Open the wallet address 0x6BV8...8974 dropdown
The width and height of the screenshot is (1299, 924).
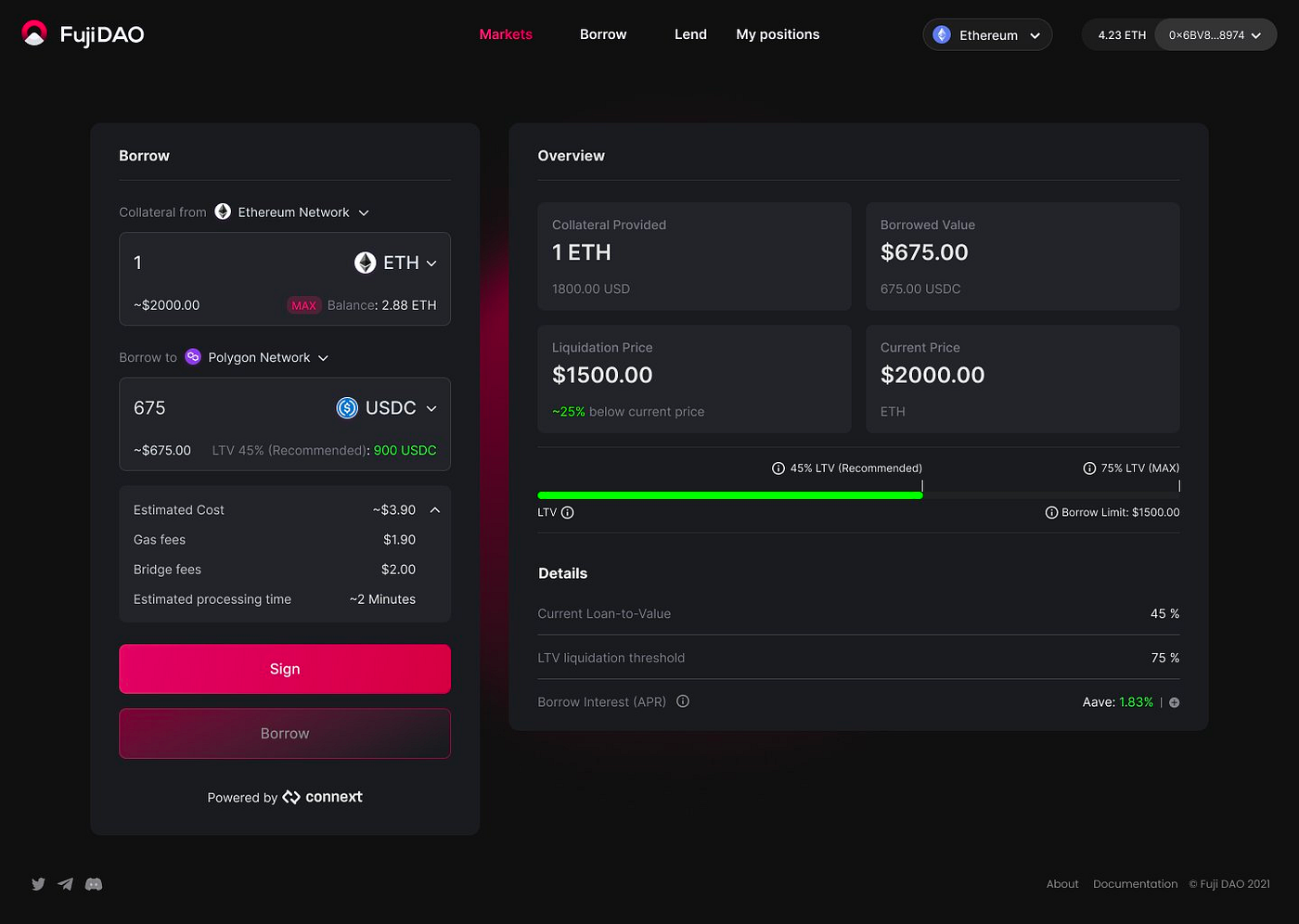1215,34
